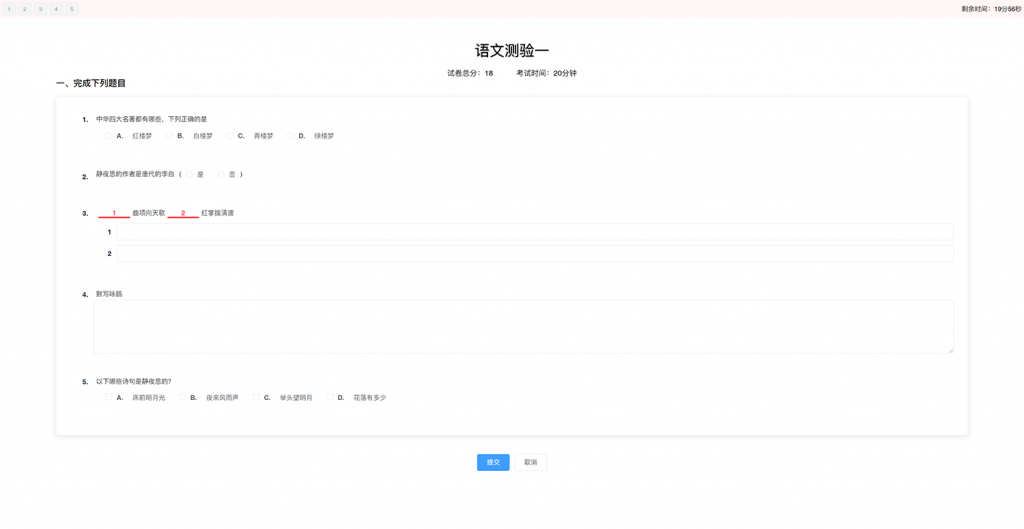Click section heading 一、完成下列题目
The width and height of the screenshot is (1024, 529).
click(x=91, y=84)
